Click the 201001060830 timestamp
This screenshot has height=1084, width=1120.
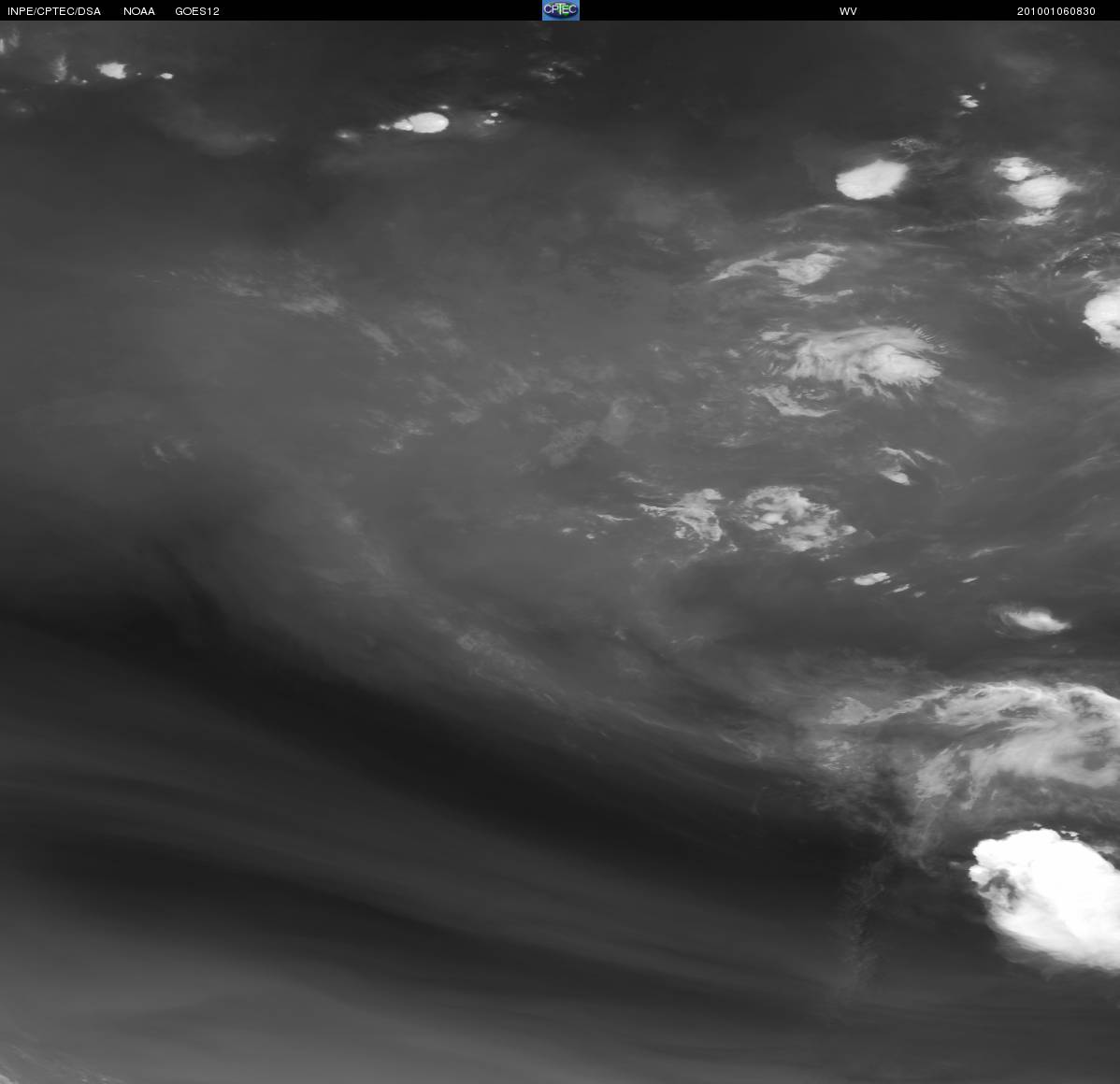click(1056, 11)
